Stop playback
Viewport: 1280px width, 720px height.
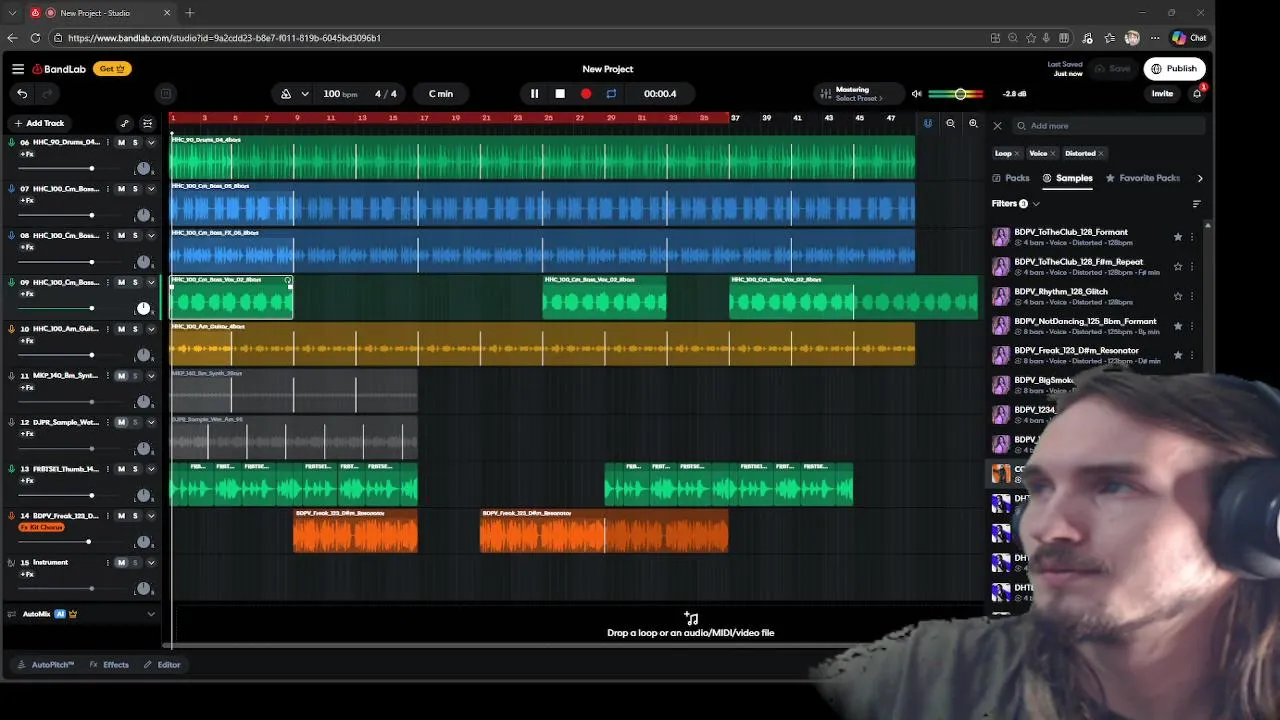(x=560, y=94)
